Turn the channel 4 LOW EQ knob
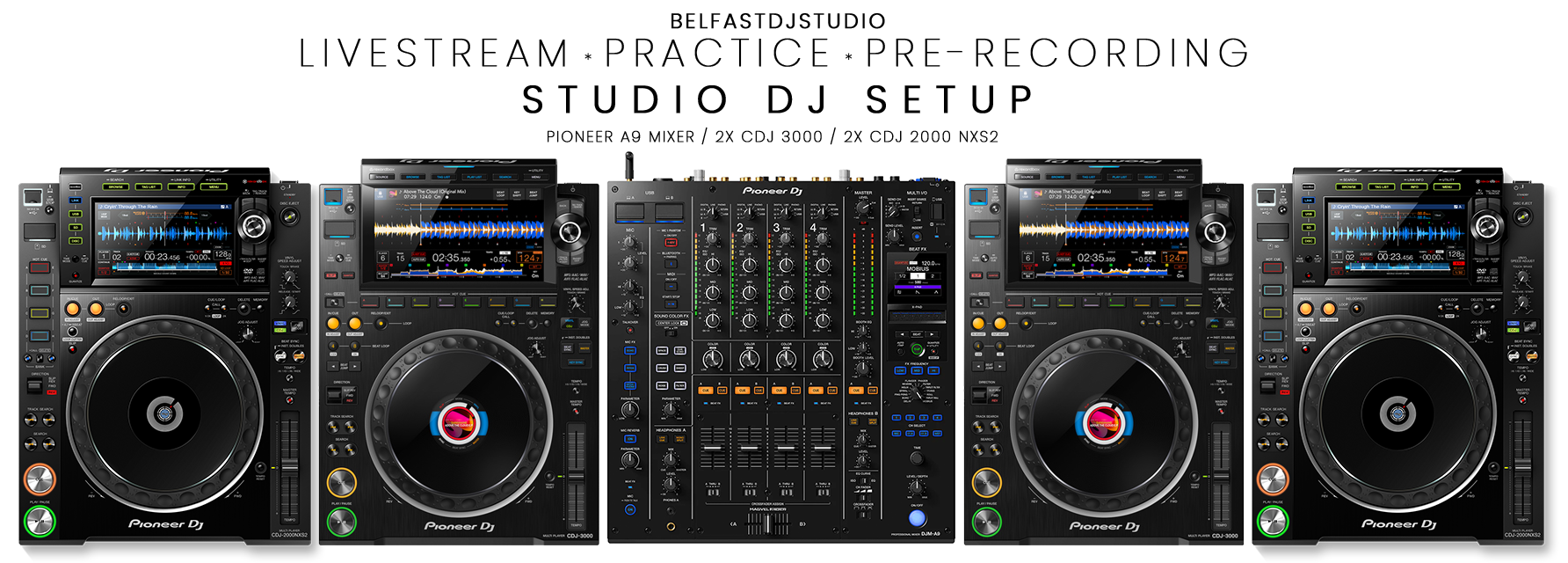1568x563 pixels. click(x=822, y=319)
